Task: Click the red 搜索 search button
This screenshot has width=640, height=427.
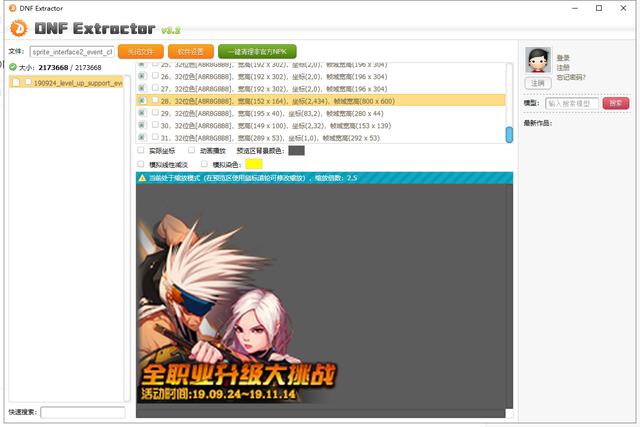Action: coord(616,103)
